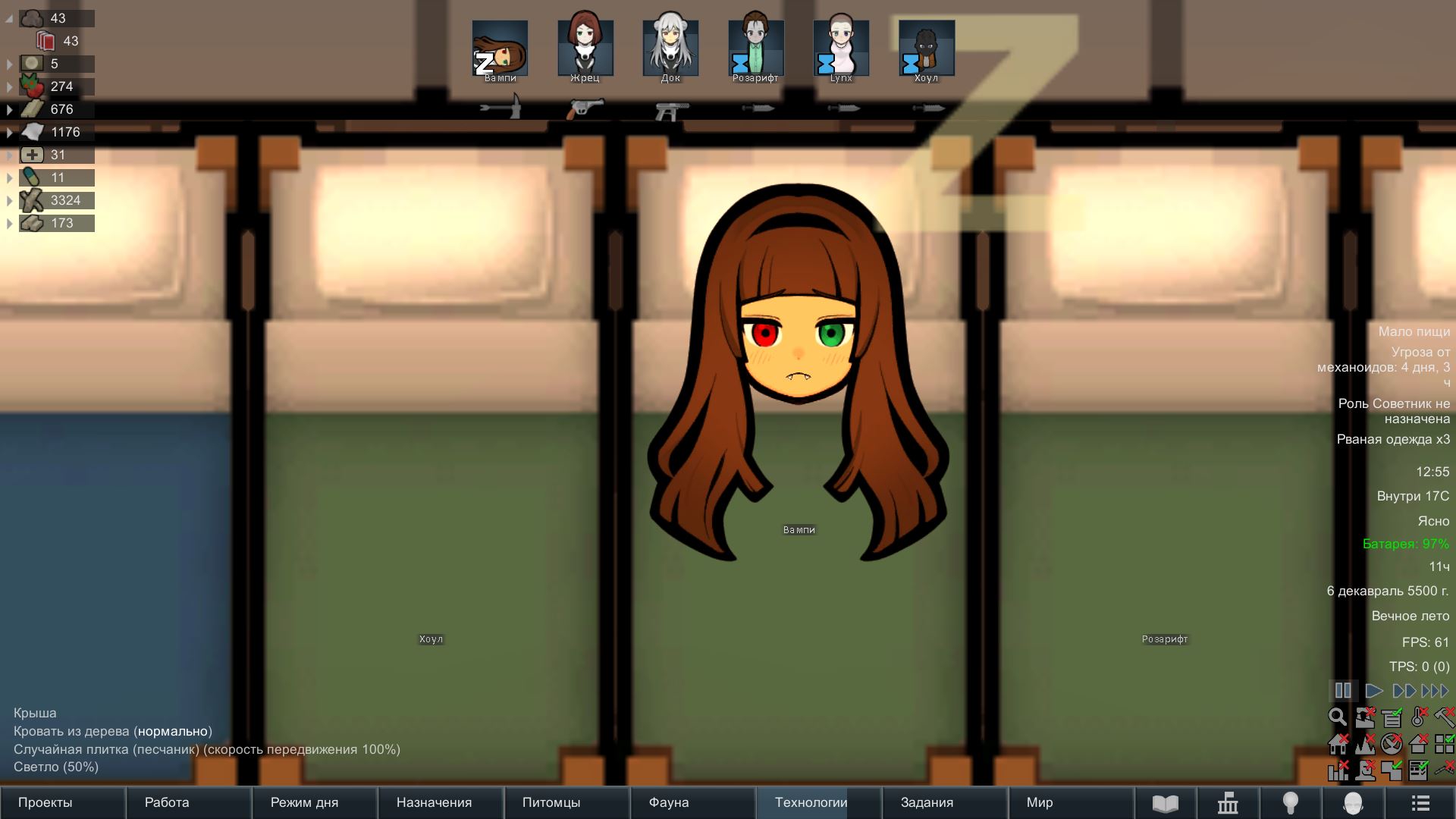Viewport: 1456px width, 819px height.
Task: Open the ideas lightbulb icon
Action: pyautogui.click(x=1290, y=803)
